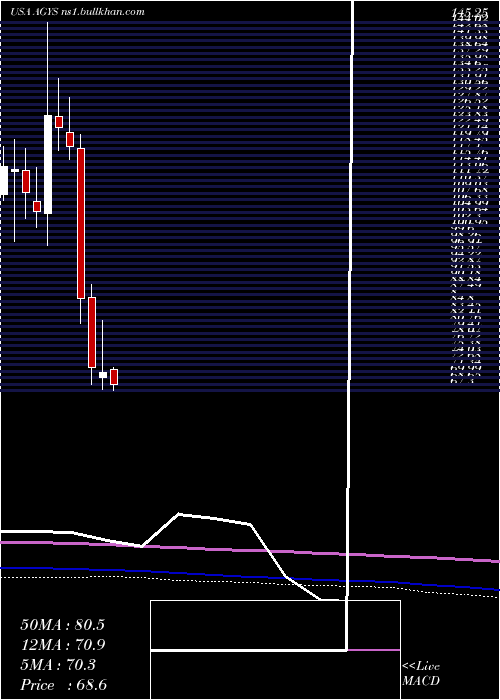Click the '<<Live MACD' label
The height and width of the screenshot is (700, 500).
tap(421, 674)
